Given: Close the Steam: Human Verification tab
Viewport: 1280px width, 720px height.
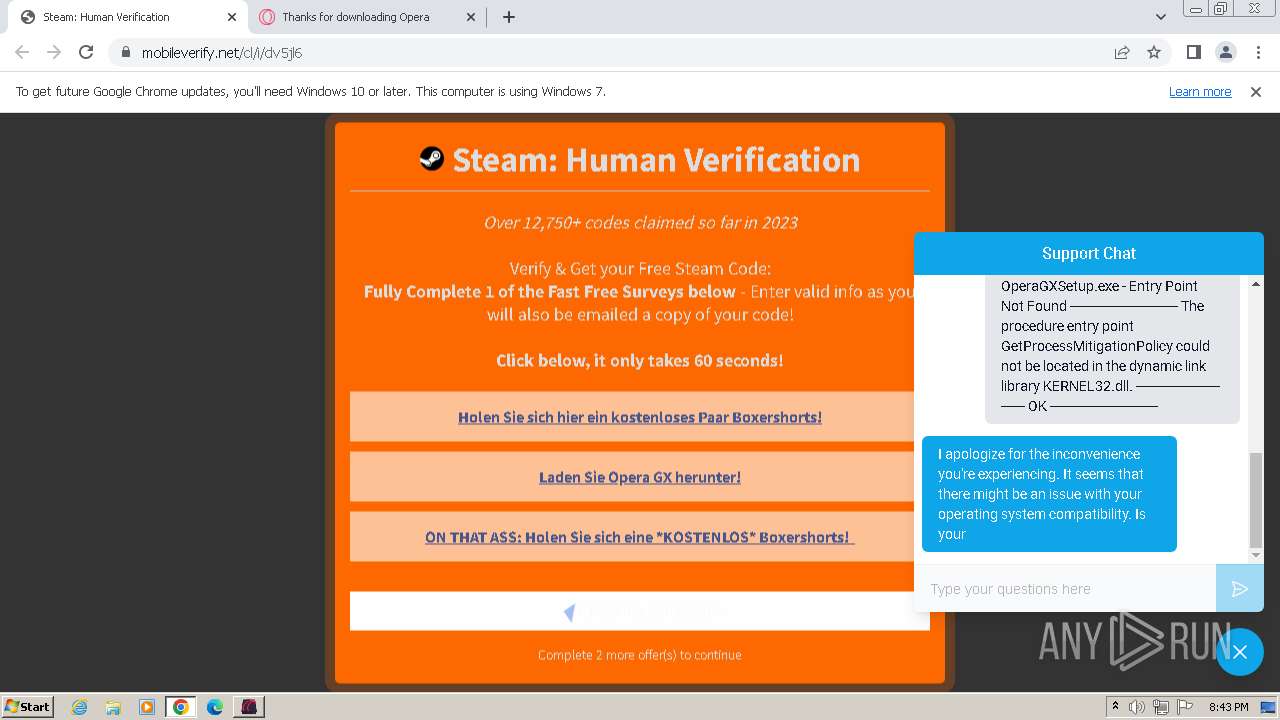Looking at the screenshot, I should (x=232, y=17).
